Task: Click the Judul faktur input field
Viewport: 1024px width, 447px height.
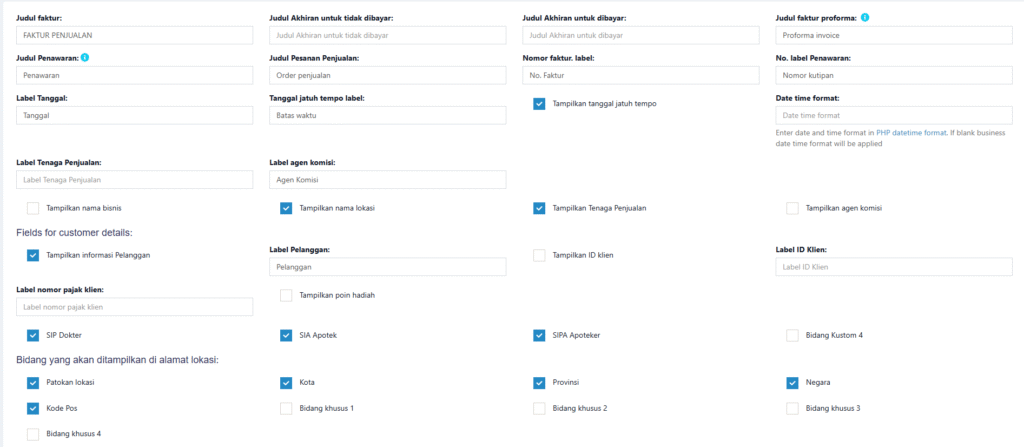Action: tap(135, 35)
